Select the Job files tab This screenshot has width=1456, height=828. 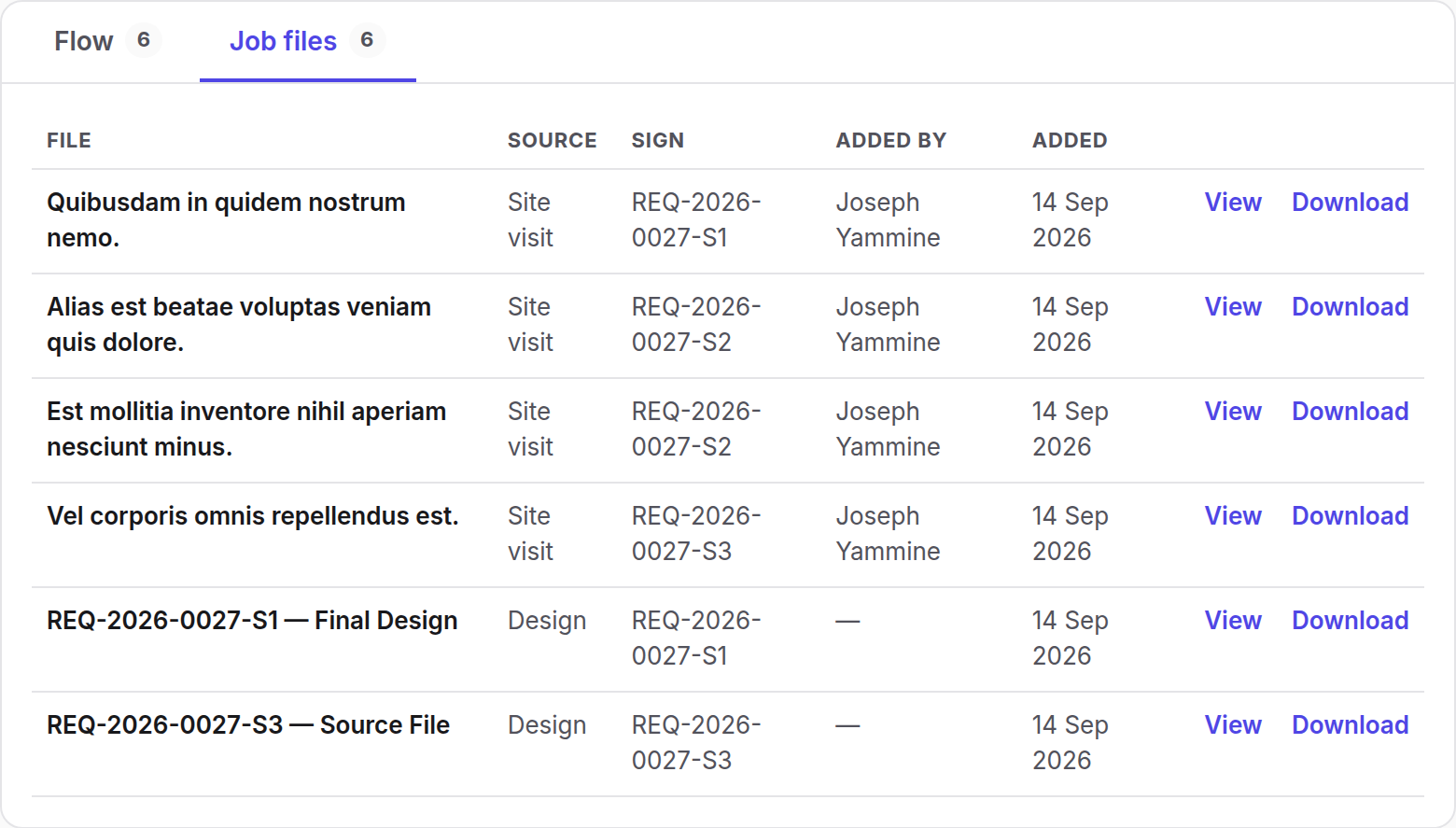click(307, 41)
